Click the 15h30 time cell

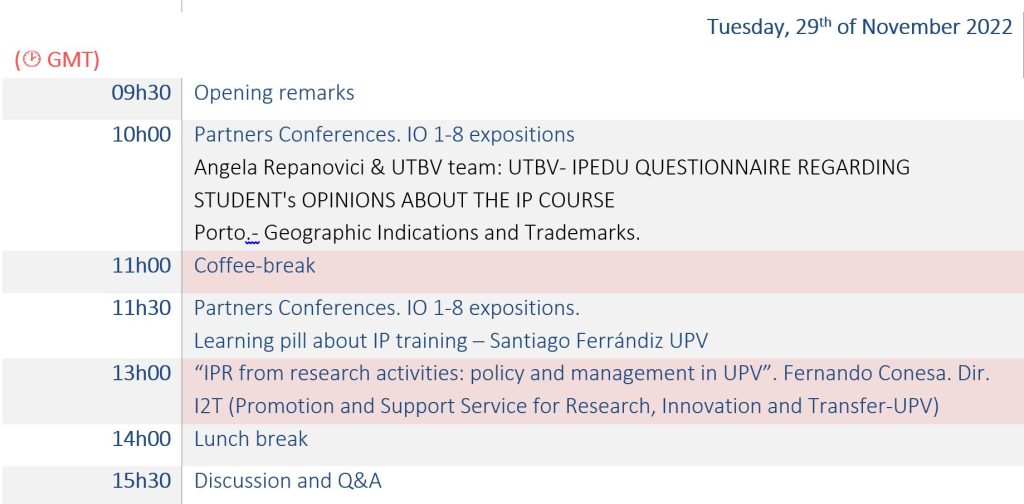pyautogui.click(x=141, y=481)
